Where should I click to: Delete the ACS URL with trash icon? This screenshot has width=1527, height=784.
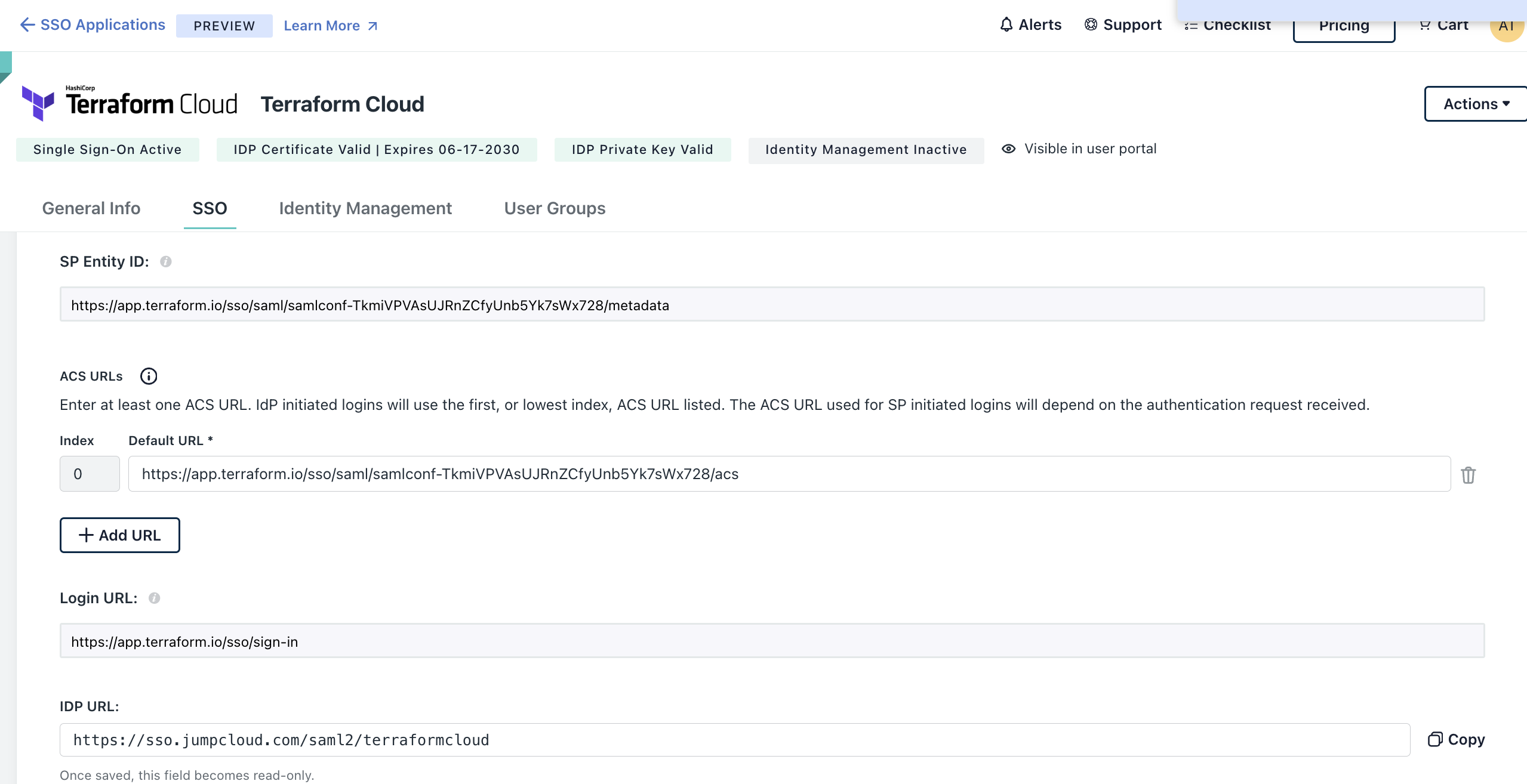click(1468, 475)
